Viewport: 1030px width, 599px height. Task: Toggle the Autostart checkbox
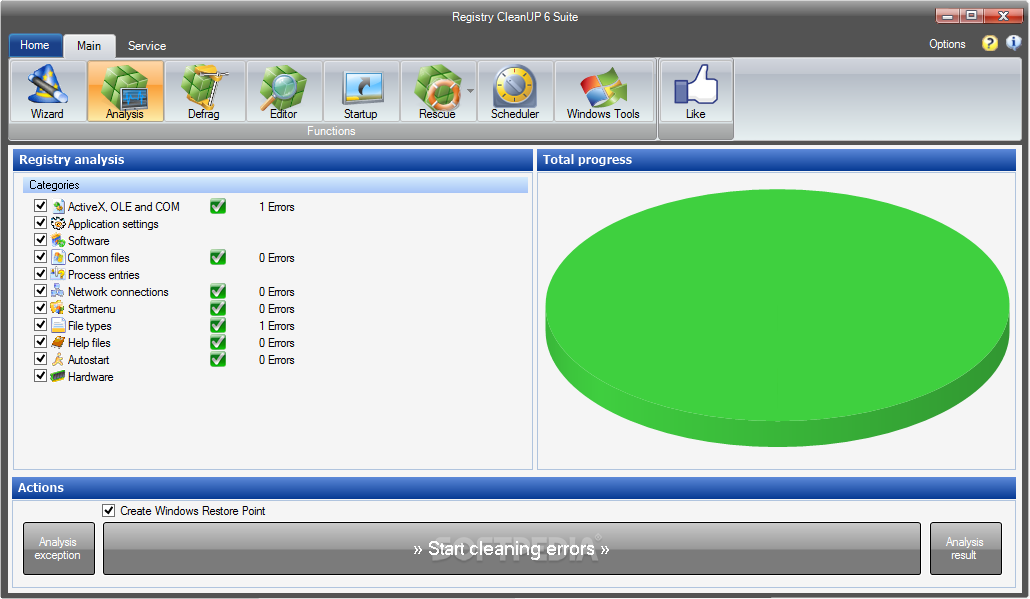pyautogui.click(x=41, y=359)
